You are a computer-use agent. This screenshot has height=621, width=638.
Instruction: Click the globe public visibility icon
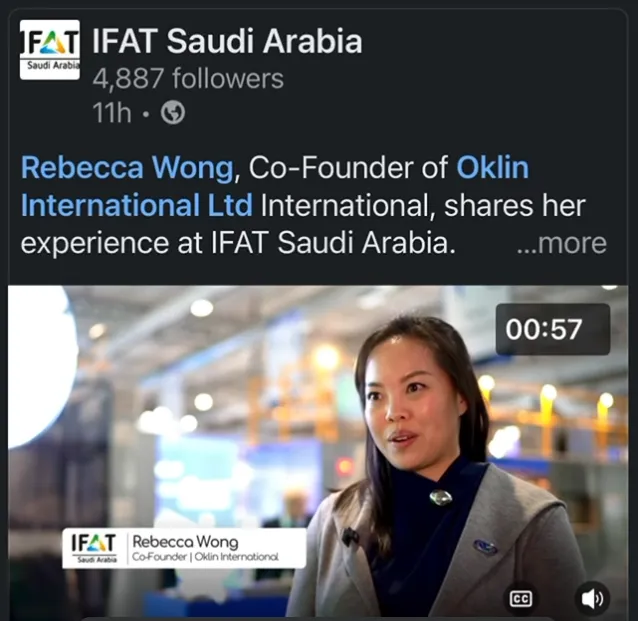pyautogui.click(x=173, y=113)
